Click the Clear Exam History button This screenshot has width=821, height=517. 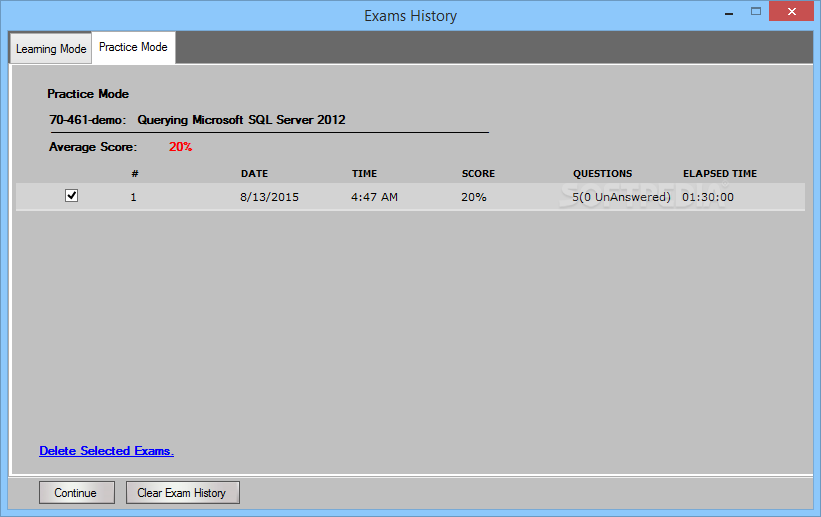click(183, 493)
